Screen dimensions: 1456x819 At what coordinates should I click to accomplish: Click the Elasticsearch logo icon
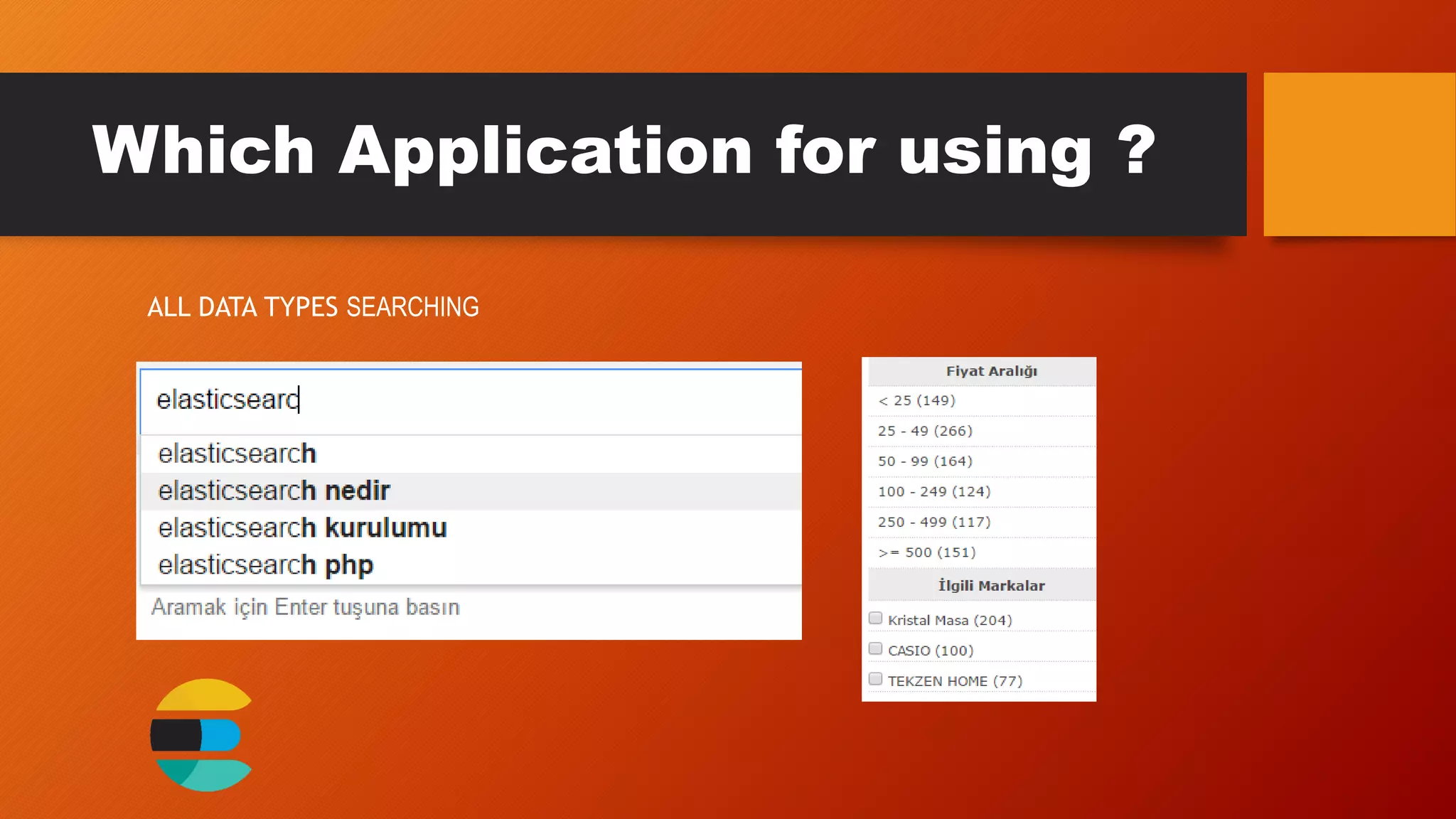pyautogui.click(x=202, y=735)
